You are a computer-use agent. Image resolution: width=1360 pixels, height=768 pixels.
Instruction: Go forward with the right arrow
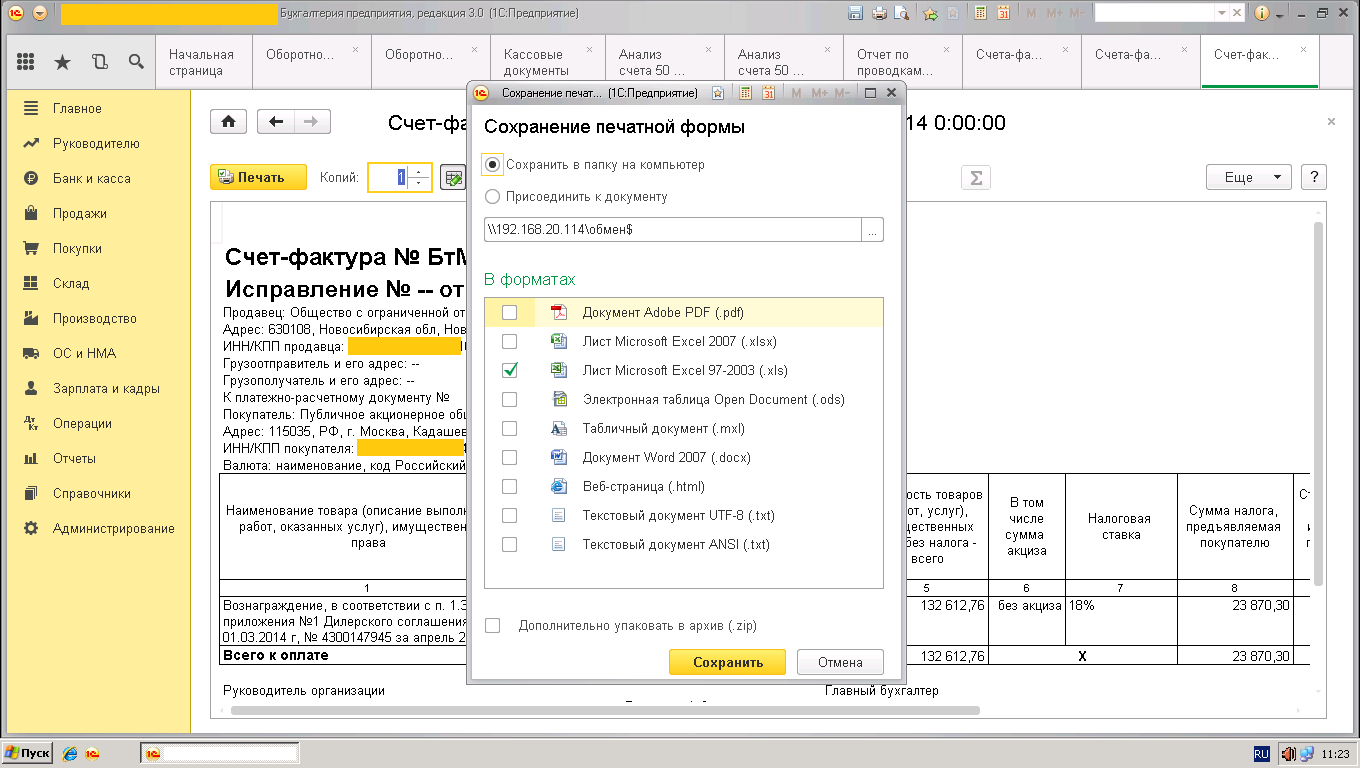pos(312,122)
